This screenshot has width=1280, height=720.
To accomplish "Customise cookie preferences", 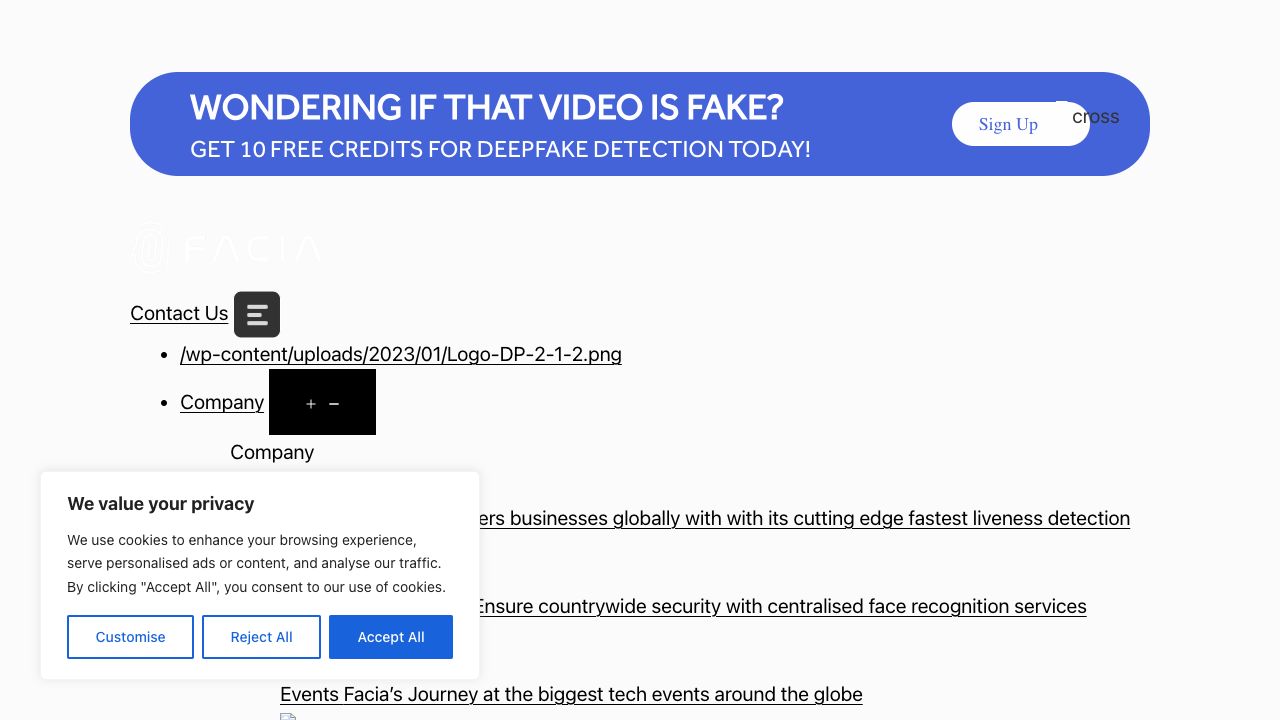I will [x=130, y=637].
